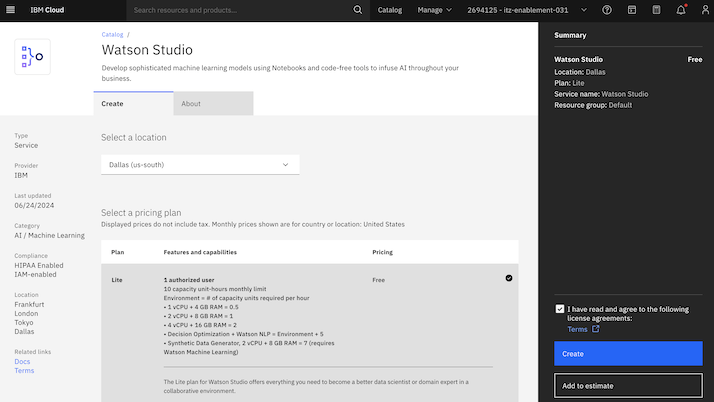Click the Plan column header

pyautogui.click(x=117, y=252)
